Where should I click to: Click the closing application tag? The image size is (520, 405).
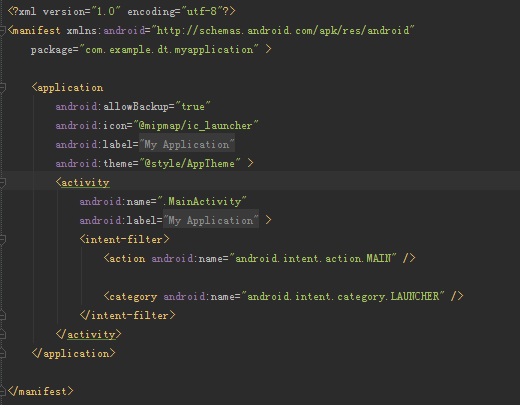click(x=73, y=354)
